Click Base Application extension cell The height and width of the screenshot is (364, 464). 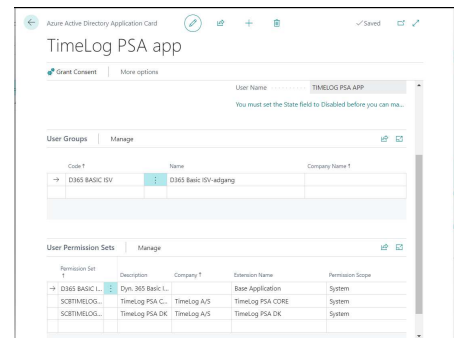point(279,289)
